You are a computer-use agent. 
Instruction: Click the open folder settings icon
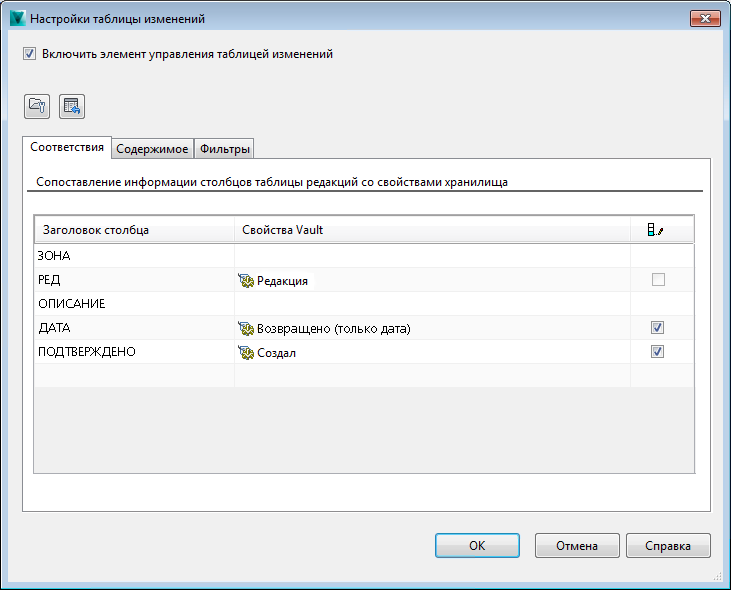click(37, 105)
